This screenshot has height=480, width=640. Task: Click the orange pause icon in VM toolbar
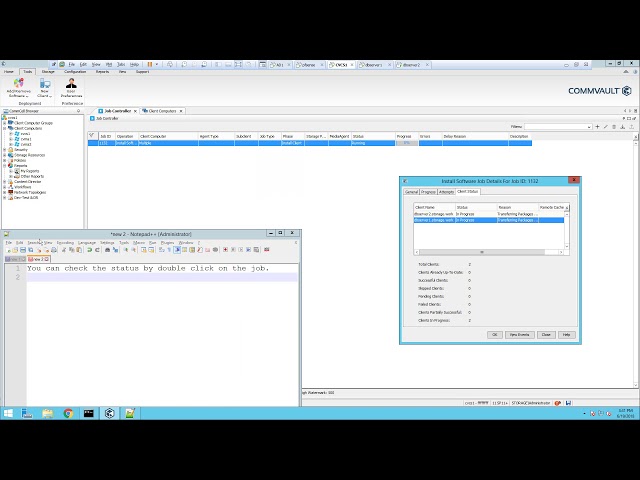click(x=150, y=64)
